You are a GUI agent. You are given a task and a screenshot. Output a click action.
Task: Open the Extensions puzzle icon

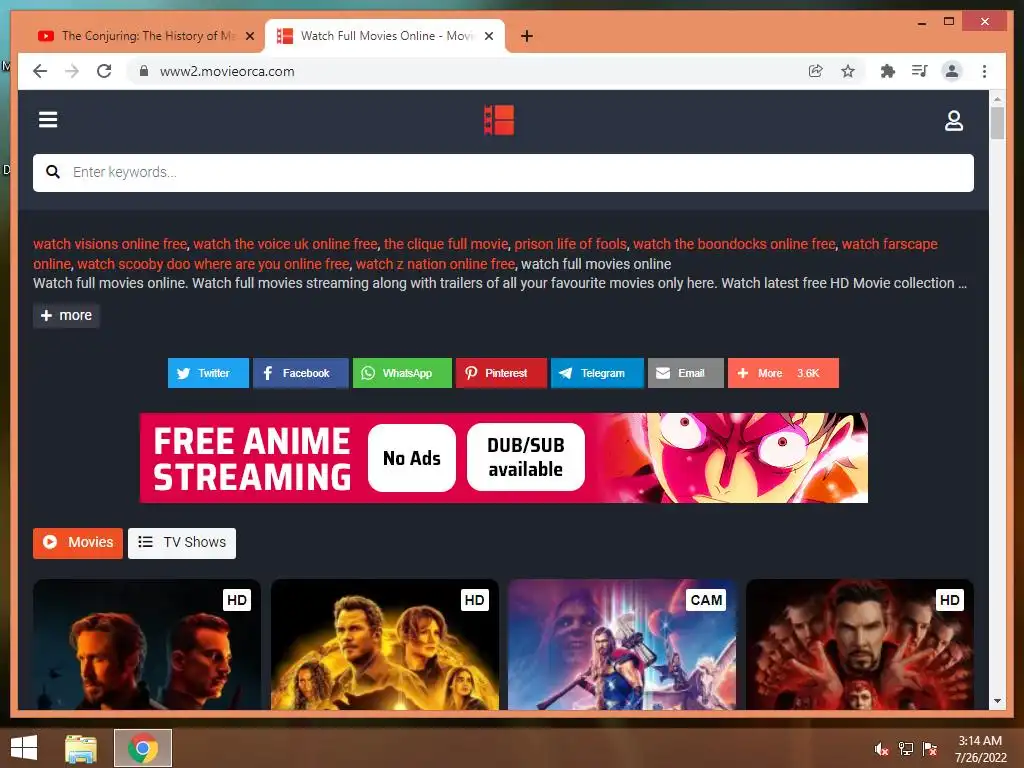888,71
